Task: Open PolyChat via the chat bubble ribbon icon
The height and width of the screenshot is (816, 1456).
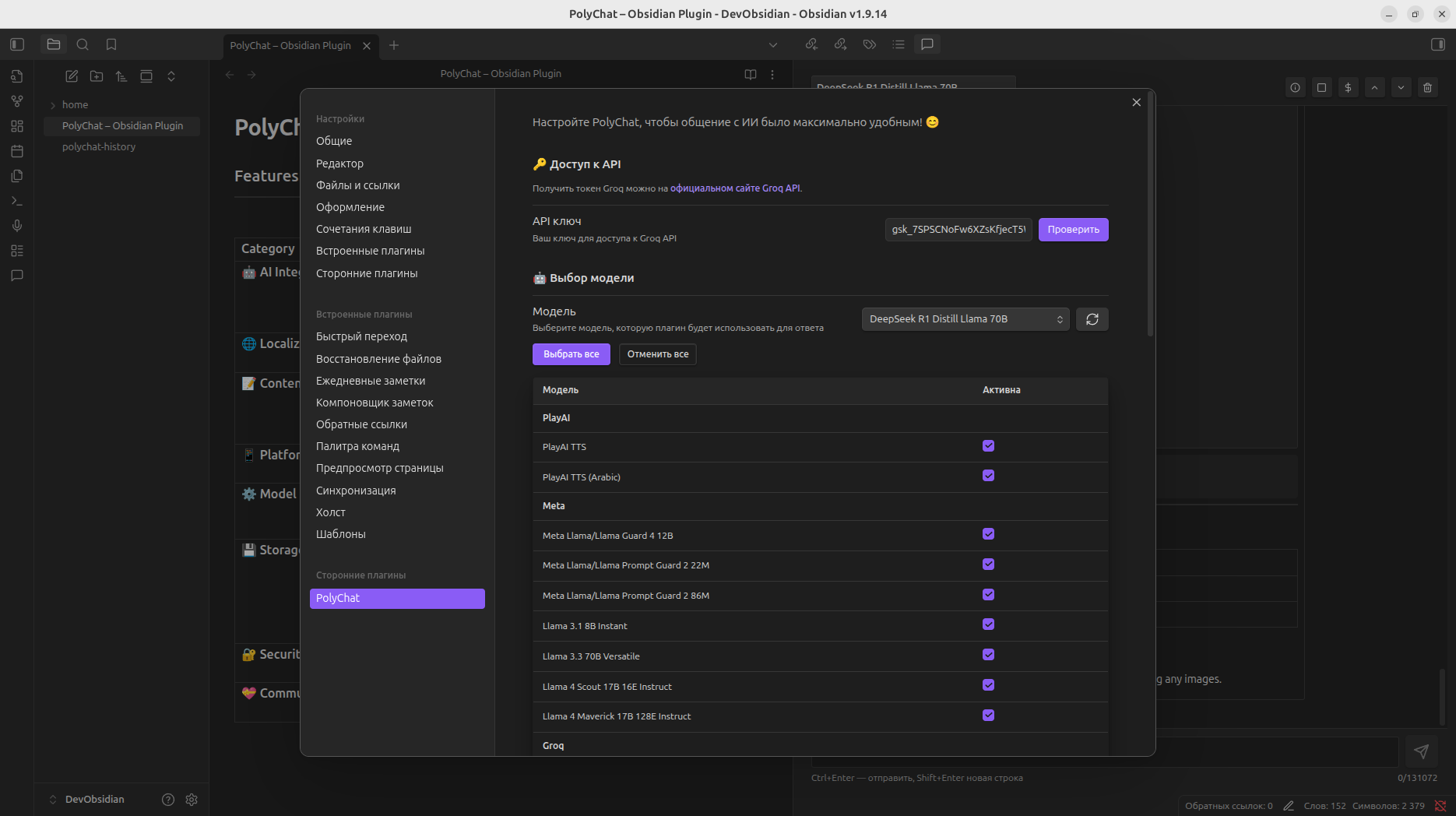Action: (16, 275)
